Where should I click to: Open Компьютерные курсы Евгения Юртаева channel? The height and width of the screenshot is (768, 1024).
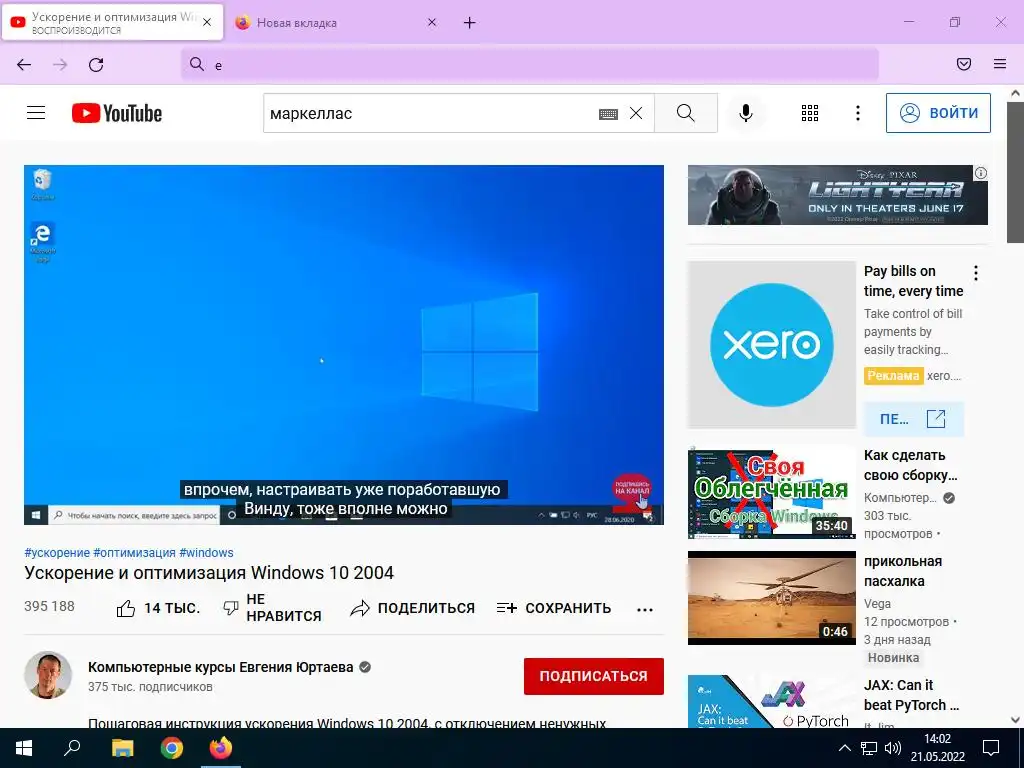coord(221,667)
